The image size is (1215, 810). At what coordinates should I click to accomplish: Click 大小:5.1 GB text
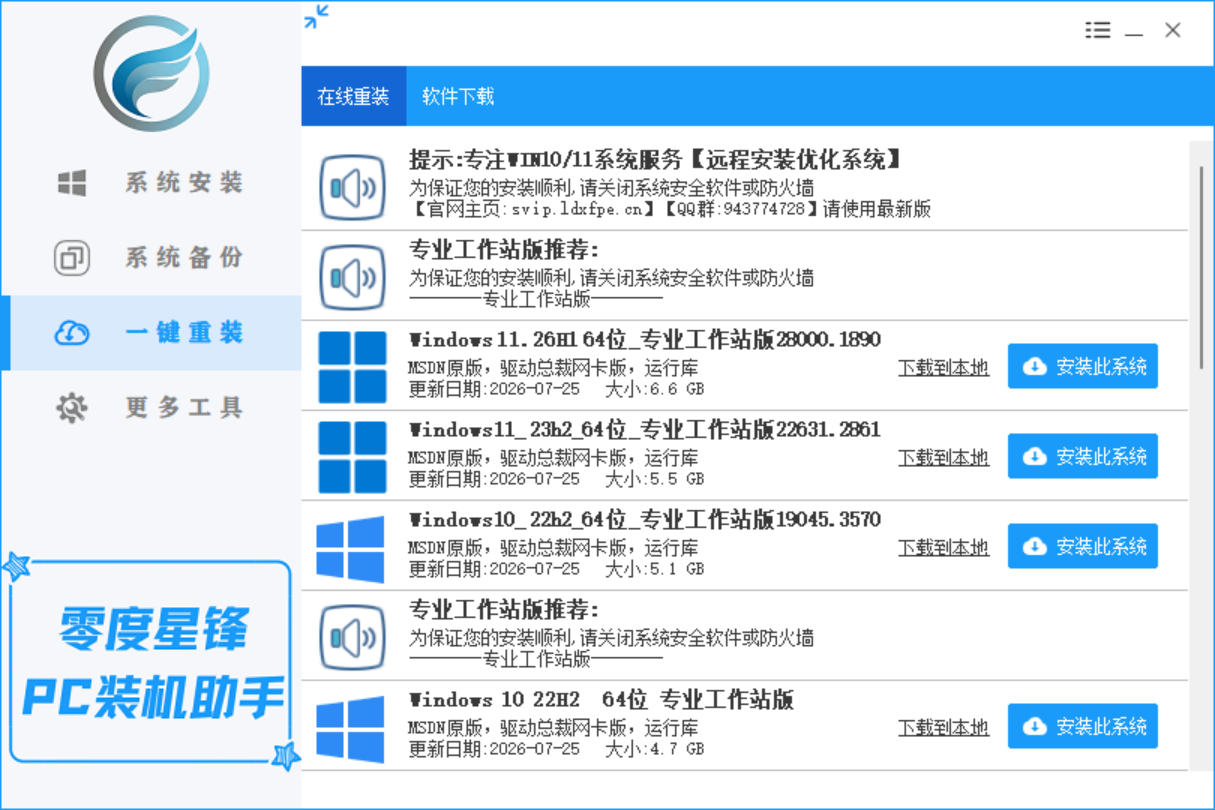pyautogui.click(x=654, y=569)
